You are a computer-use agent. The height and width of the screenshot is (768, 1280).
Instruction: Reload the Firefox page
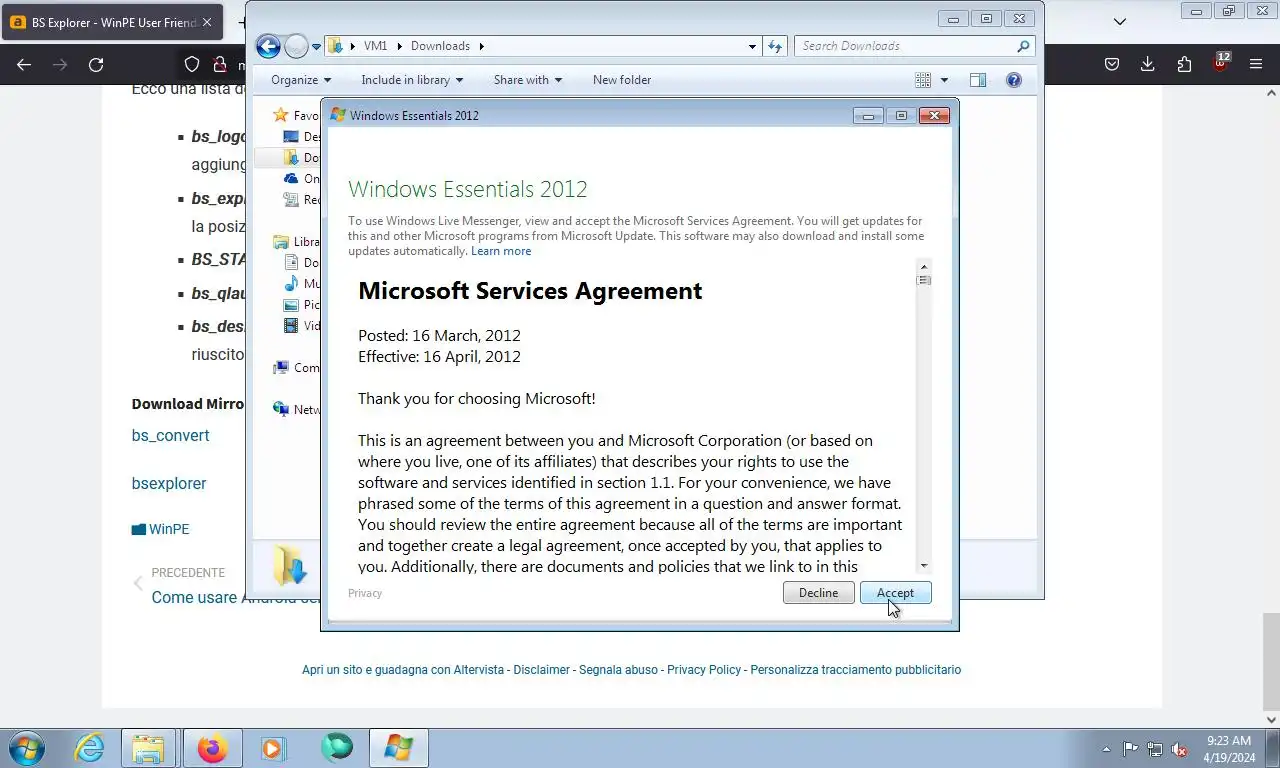96,64
